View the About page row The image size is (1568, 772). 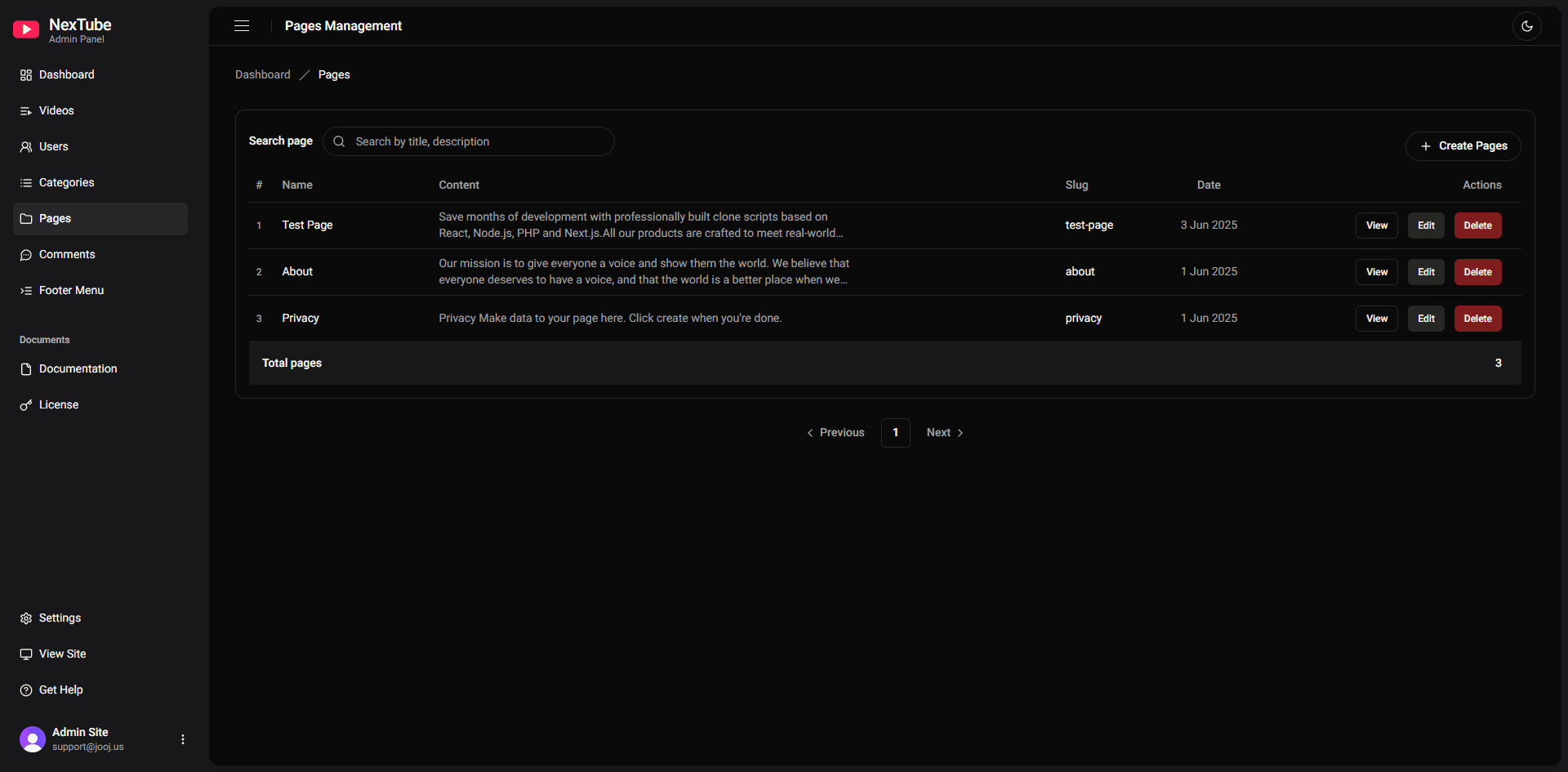[1377, 272]
